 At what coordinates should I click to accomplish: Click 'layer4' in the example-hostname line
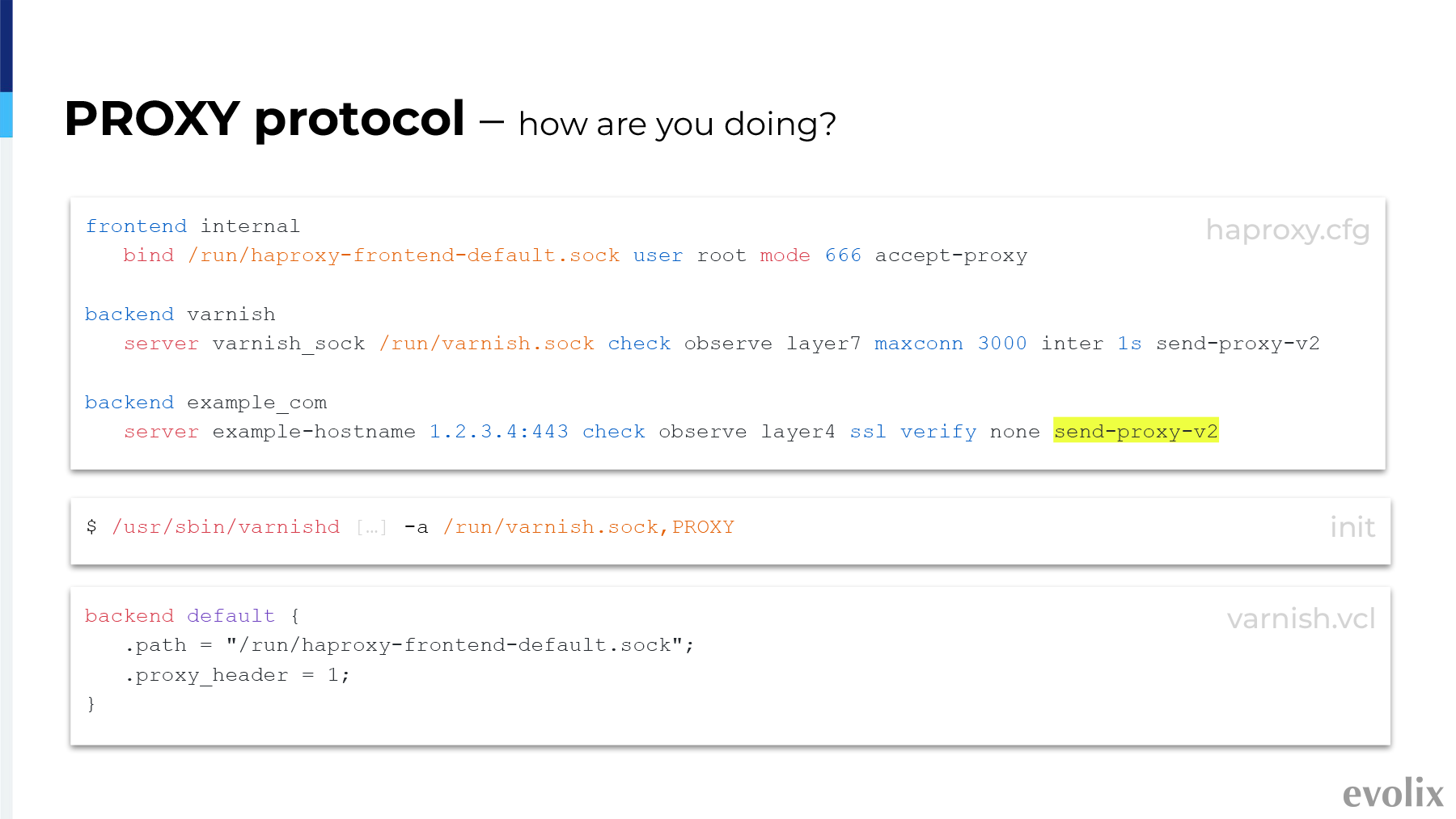[x=798, y=432]
